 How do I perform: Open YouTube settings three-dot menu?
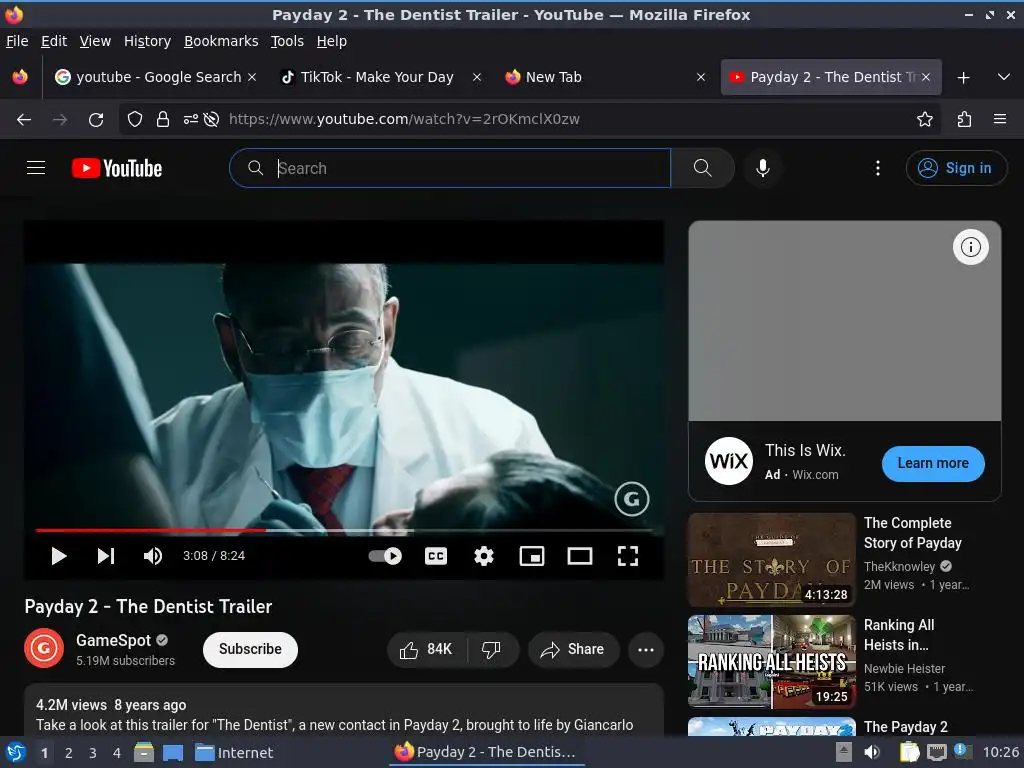[x=878, y=168]
